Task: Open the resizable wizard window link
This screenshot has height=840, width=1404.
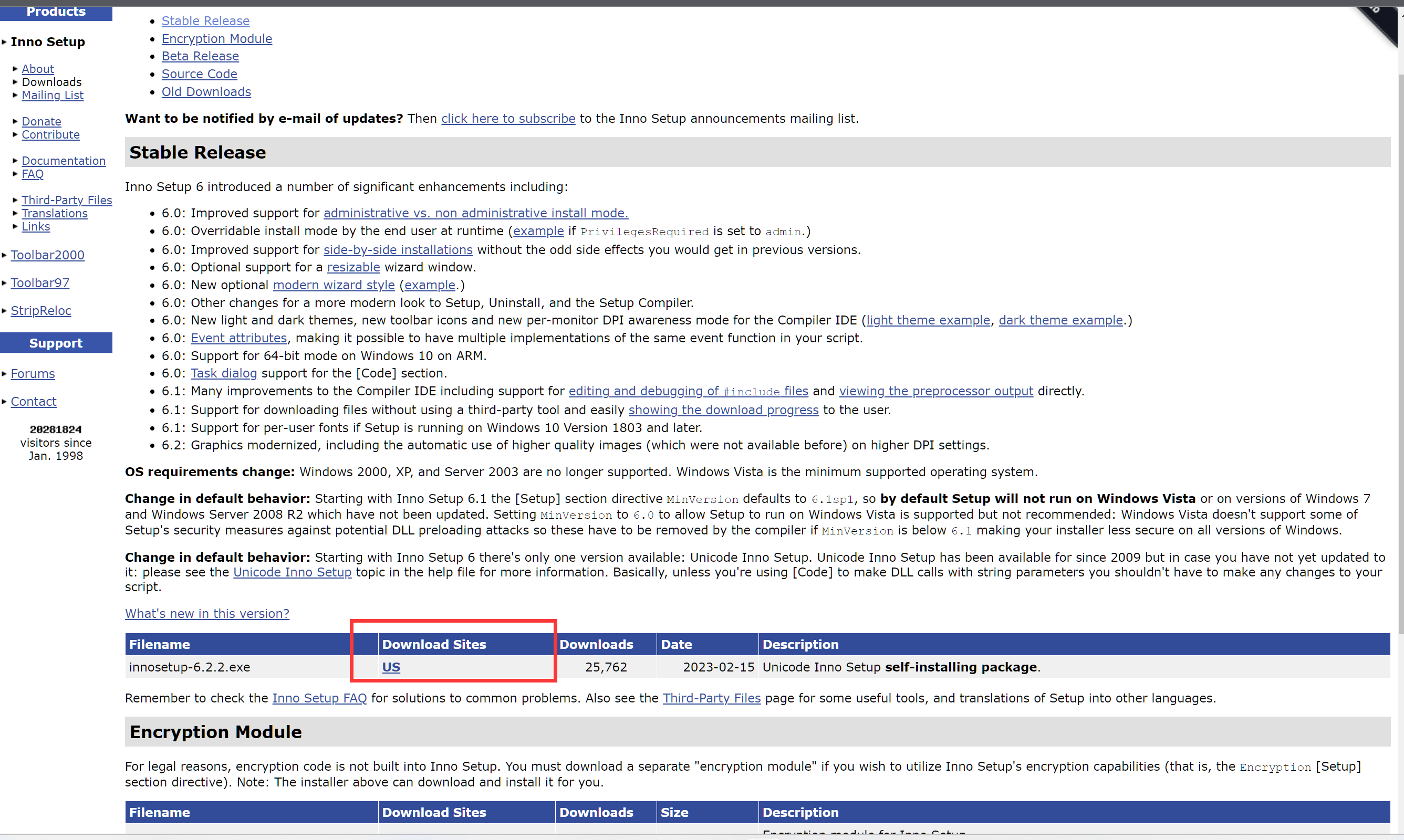Action: tap(353, 267)
